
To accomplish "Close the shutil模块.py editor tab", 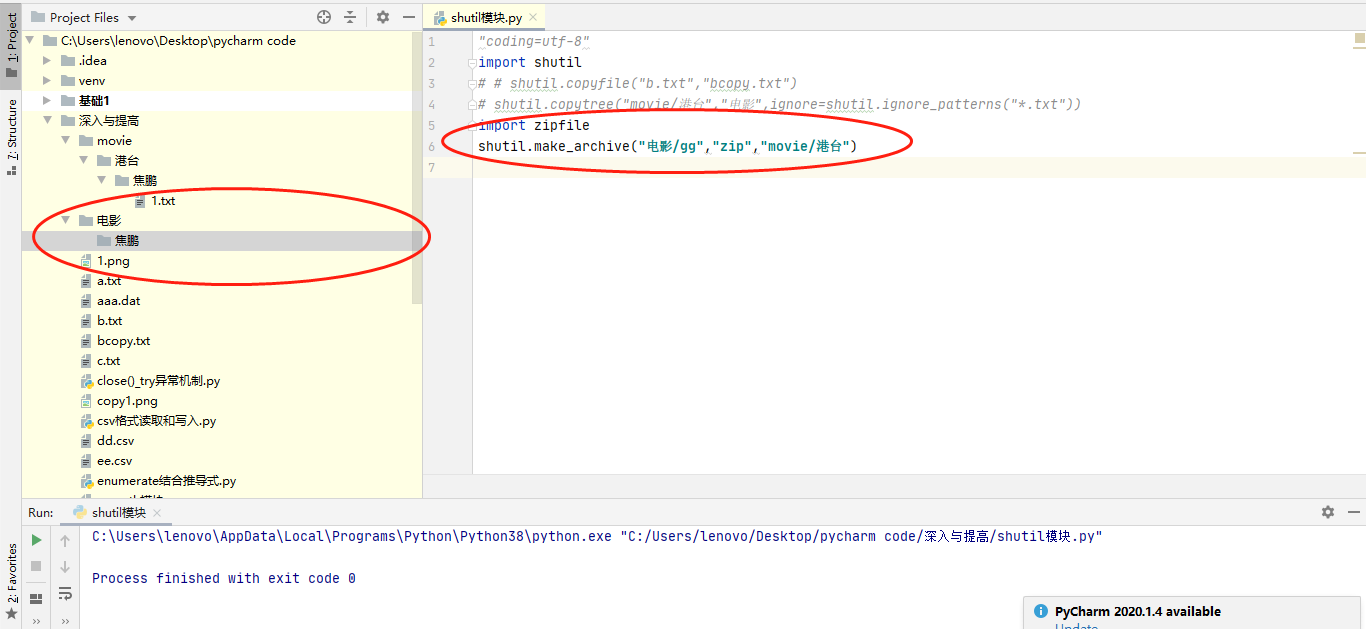I will point(533,18).
